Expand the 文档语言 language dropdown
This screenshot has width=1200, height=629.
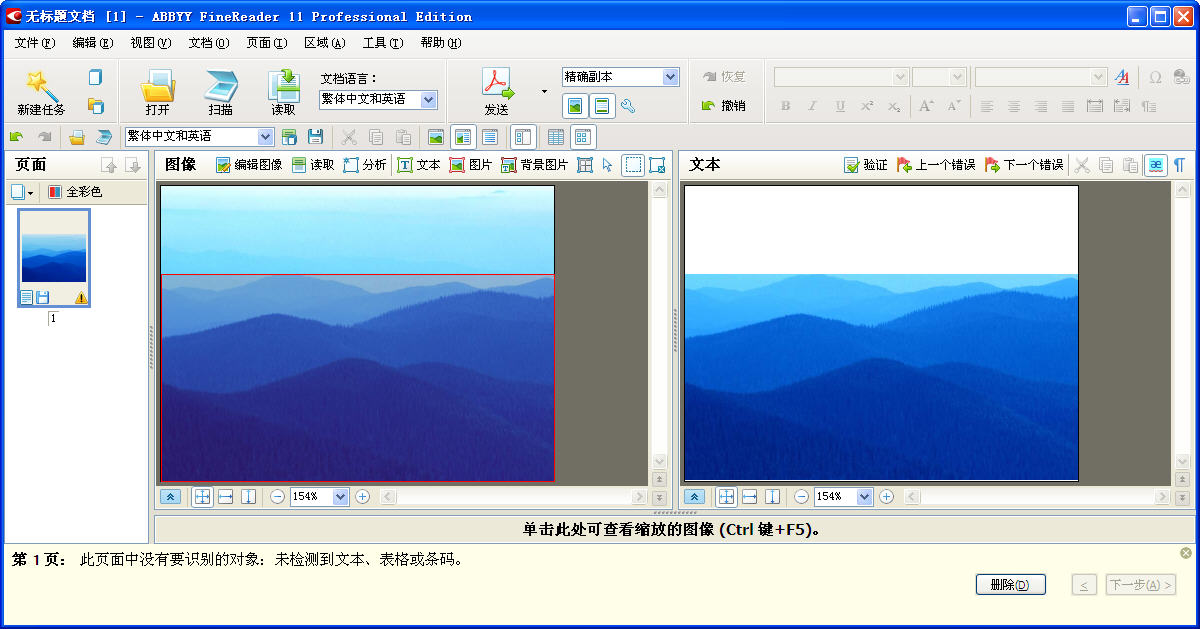pos(429,99)
